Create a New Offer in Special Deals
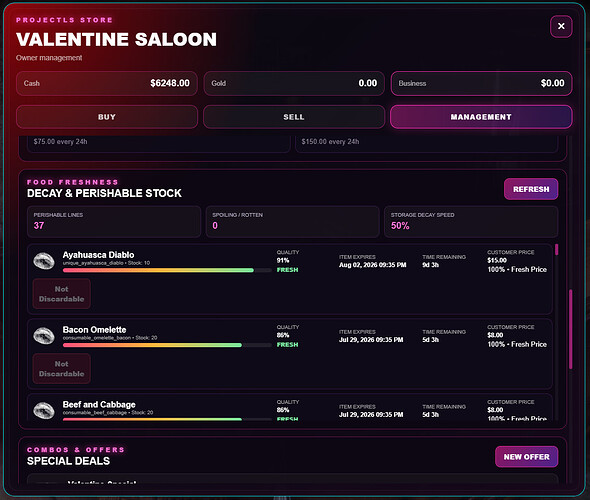 tap(526, 457)
